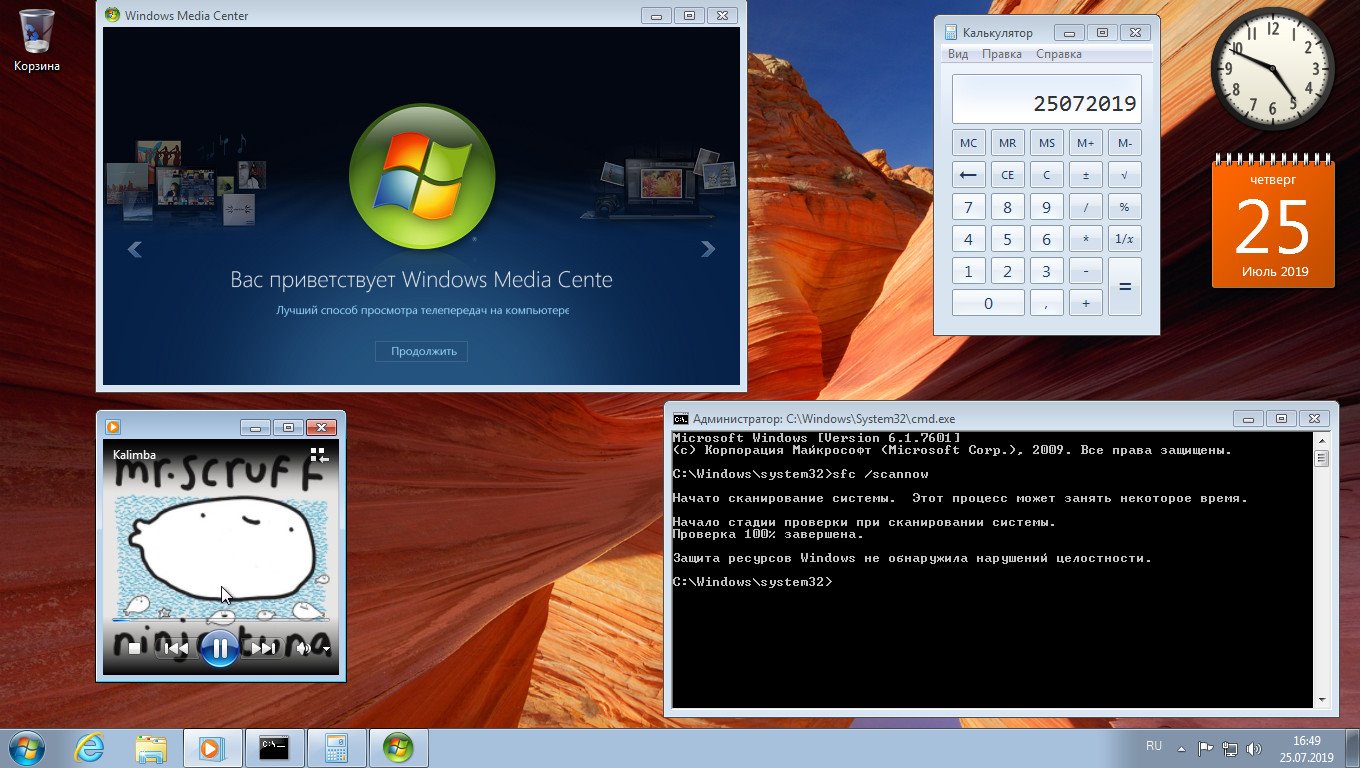This screenshot has height=768, width=1360.
Task: Go to previous track in media player
Action: (176, 649)
